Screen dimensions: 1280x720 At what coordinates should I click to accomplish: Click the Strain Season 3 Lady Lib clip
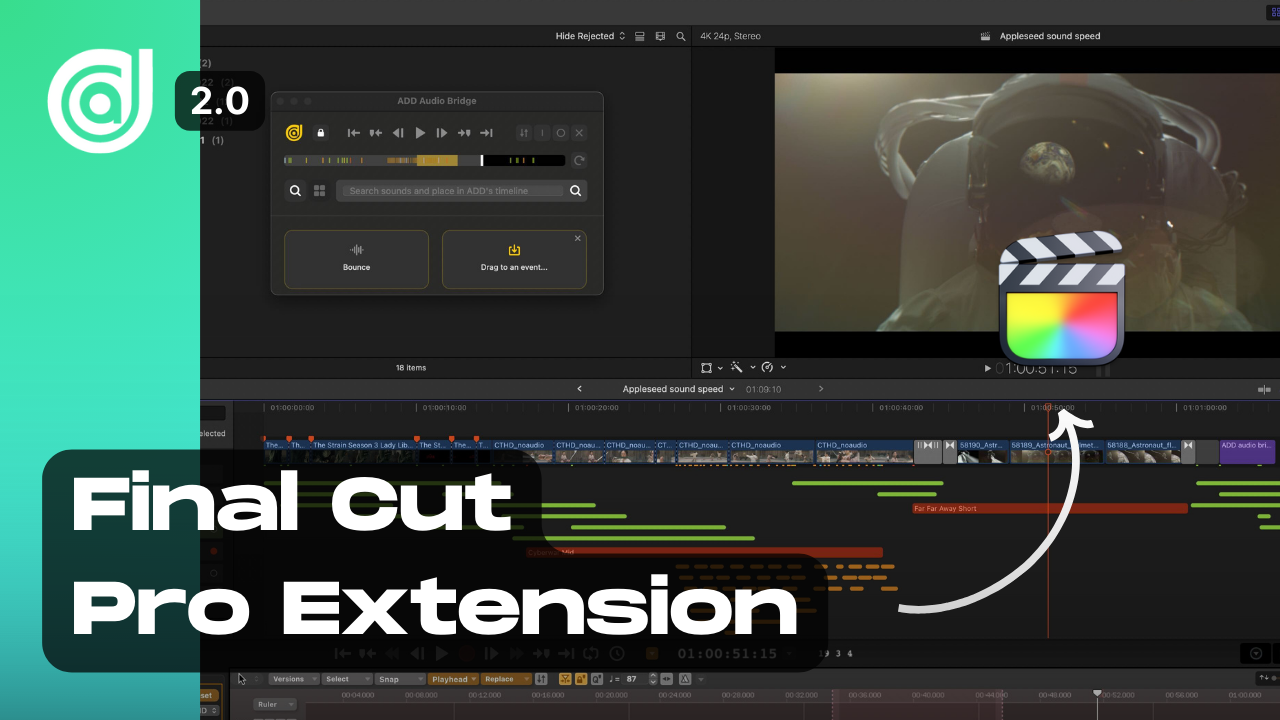coord(363,452)
